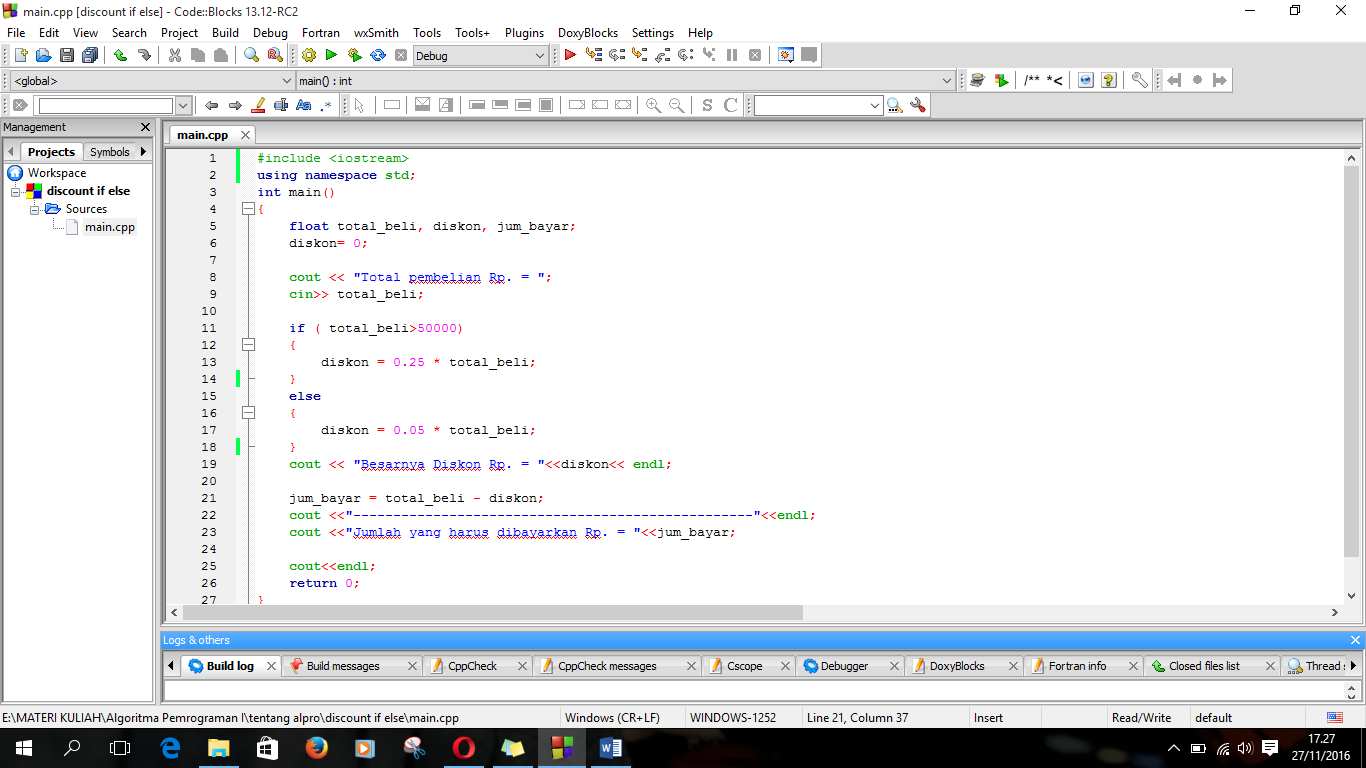Start a debugging session

(x=568, y=55)
